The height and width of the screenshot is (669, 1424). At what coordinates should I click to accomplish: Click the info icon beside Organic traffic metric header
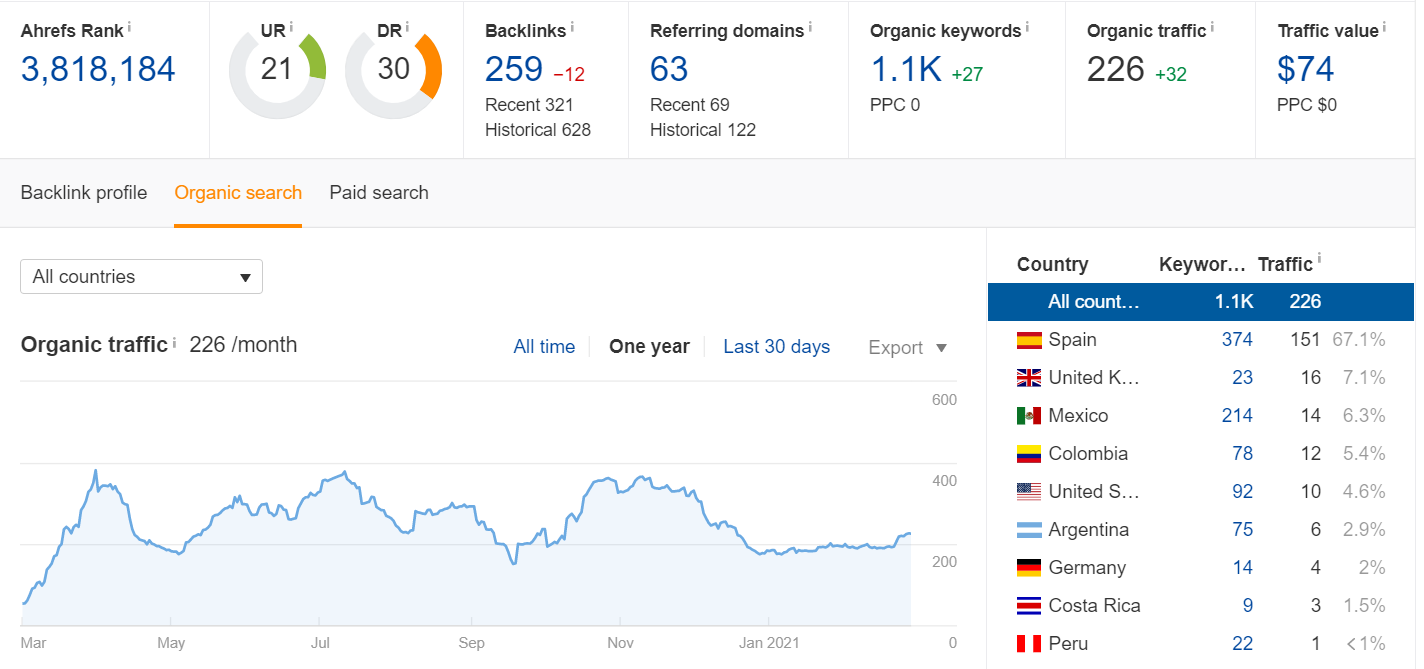coord(1212,26)
